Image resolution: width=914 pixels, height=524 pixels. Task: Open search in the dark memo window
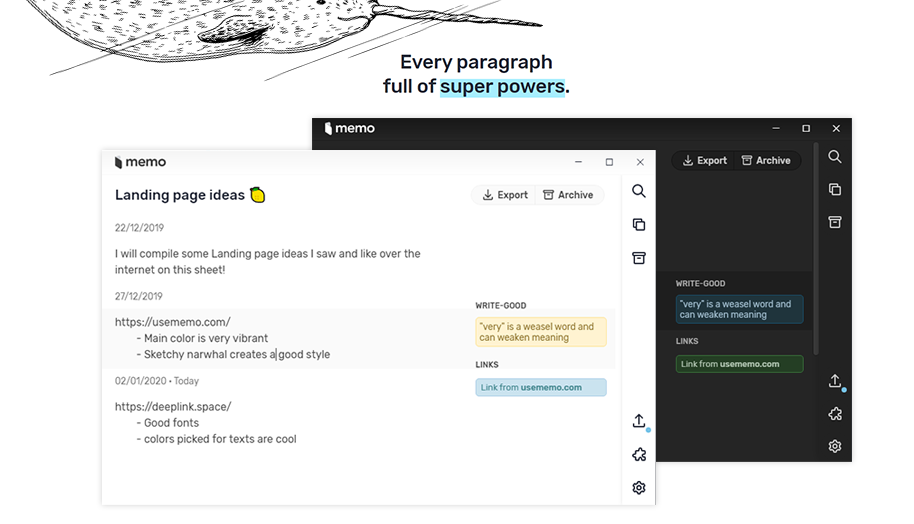click(x=835, y=157)
